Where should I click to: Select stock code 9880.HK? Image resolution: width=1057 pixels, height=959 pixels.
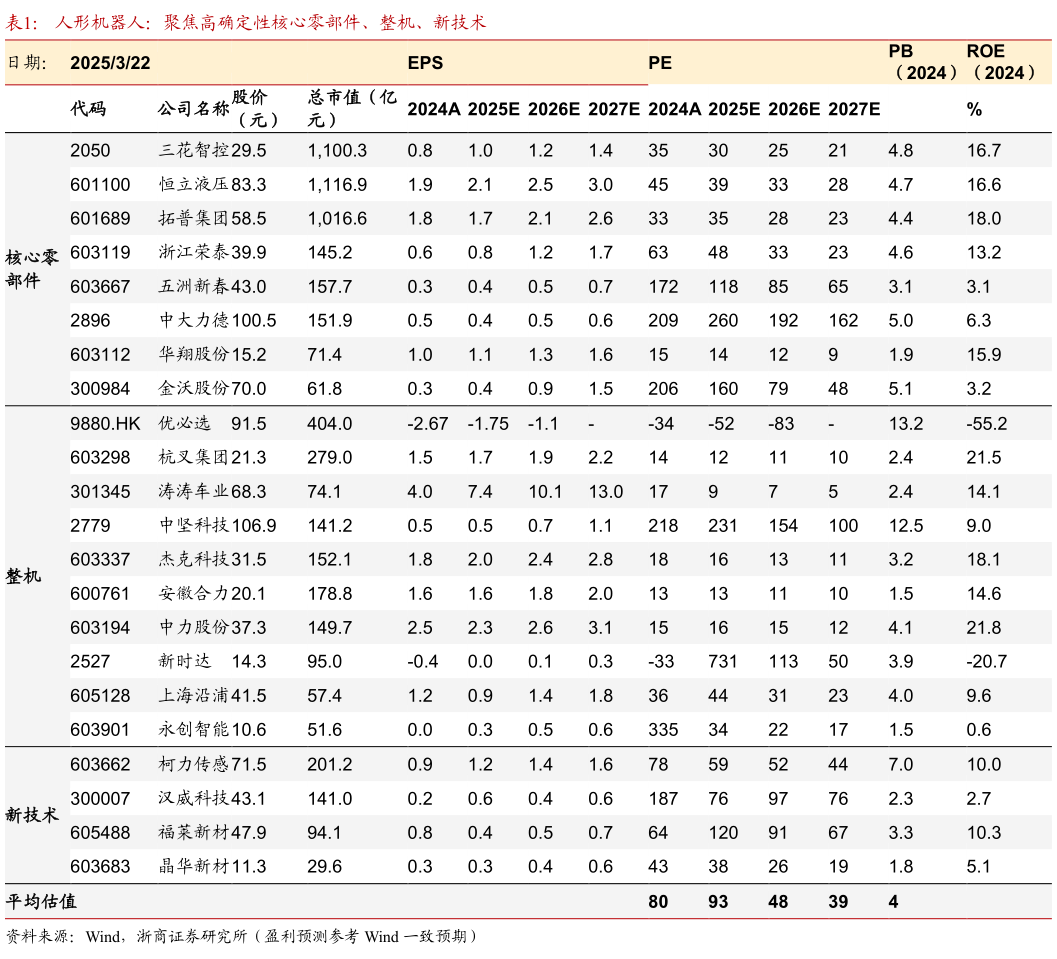(x=105, y=424)
